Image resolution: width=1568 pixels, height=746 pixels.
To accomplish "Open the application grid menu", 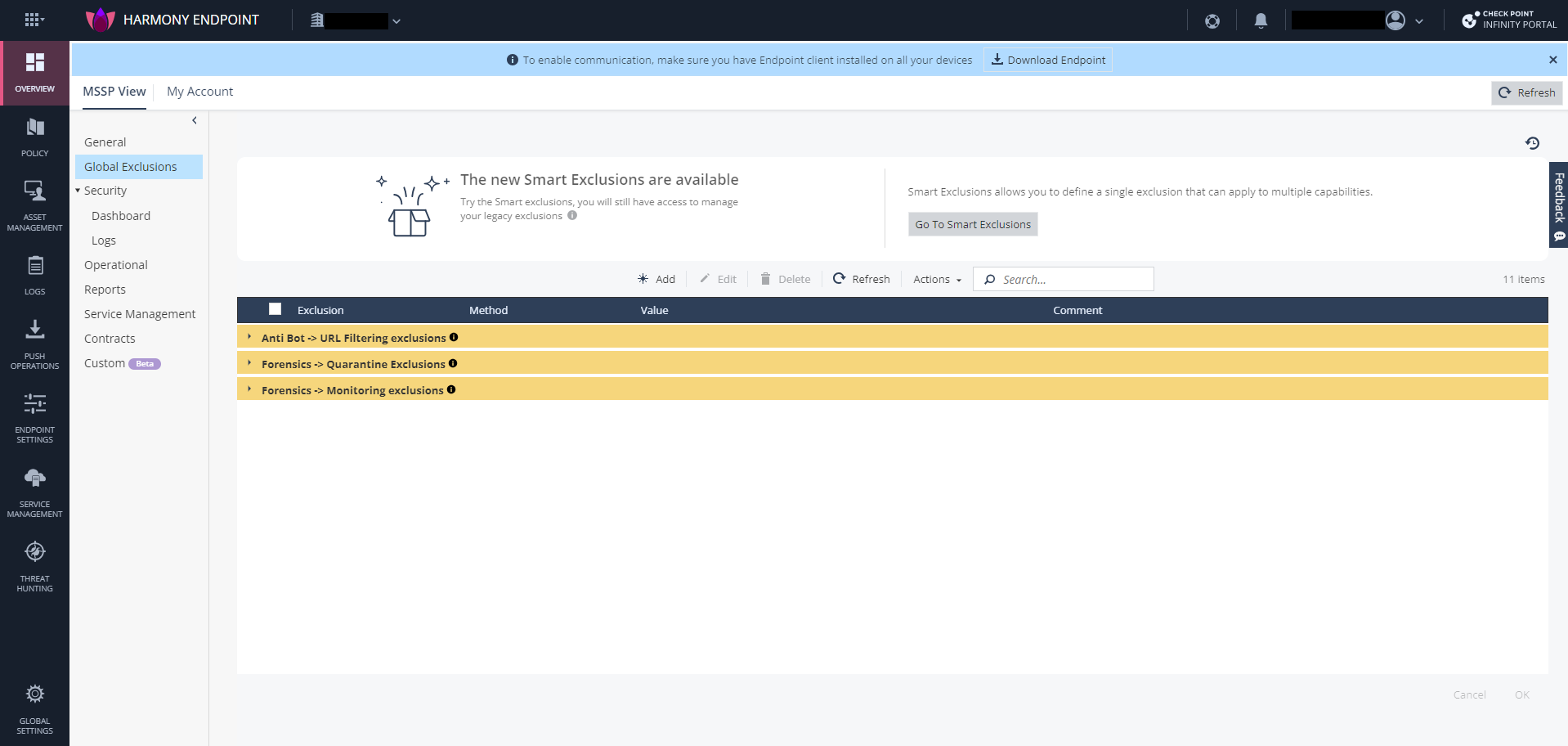I will point(34,20).
